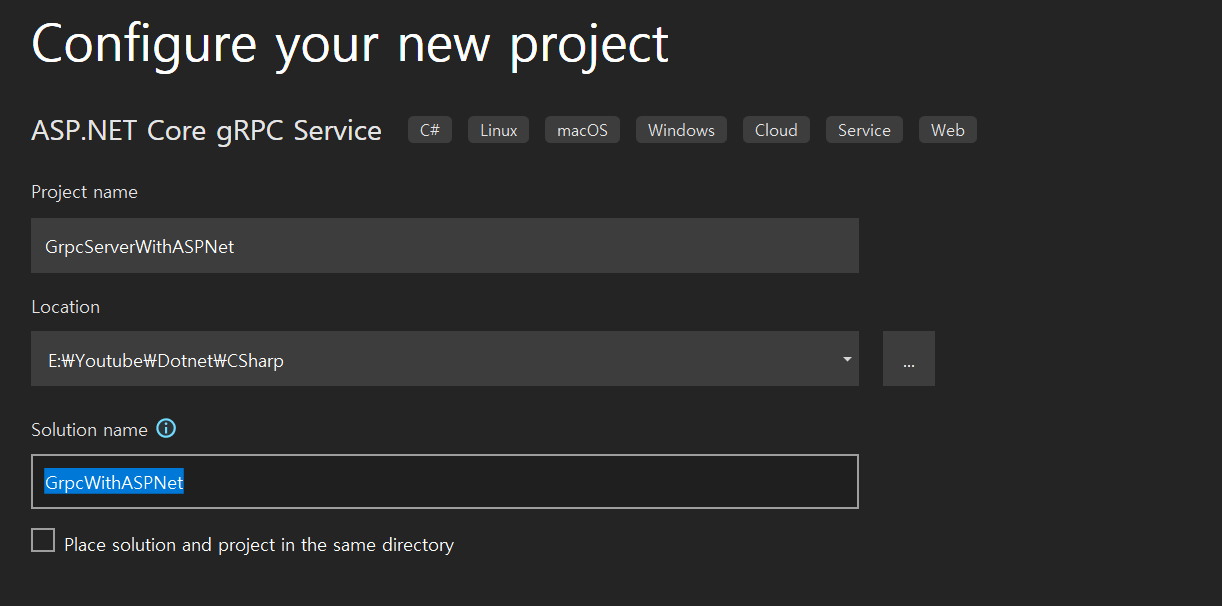1222x606 pixels.
Task: Click the browse ellipsis button beside Location
Action: (908, 359)
